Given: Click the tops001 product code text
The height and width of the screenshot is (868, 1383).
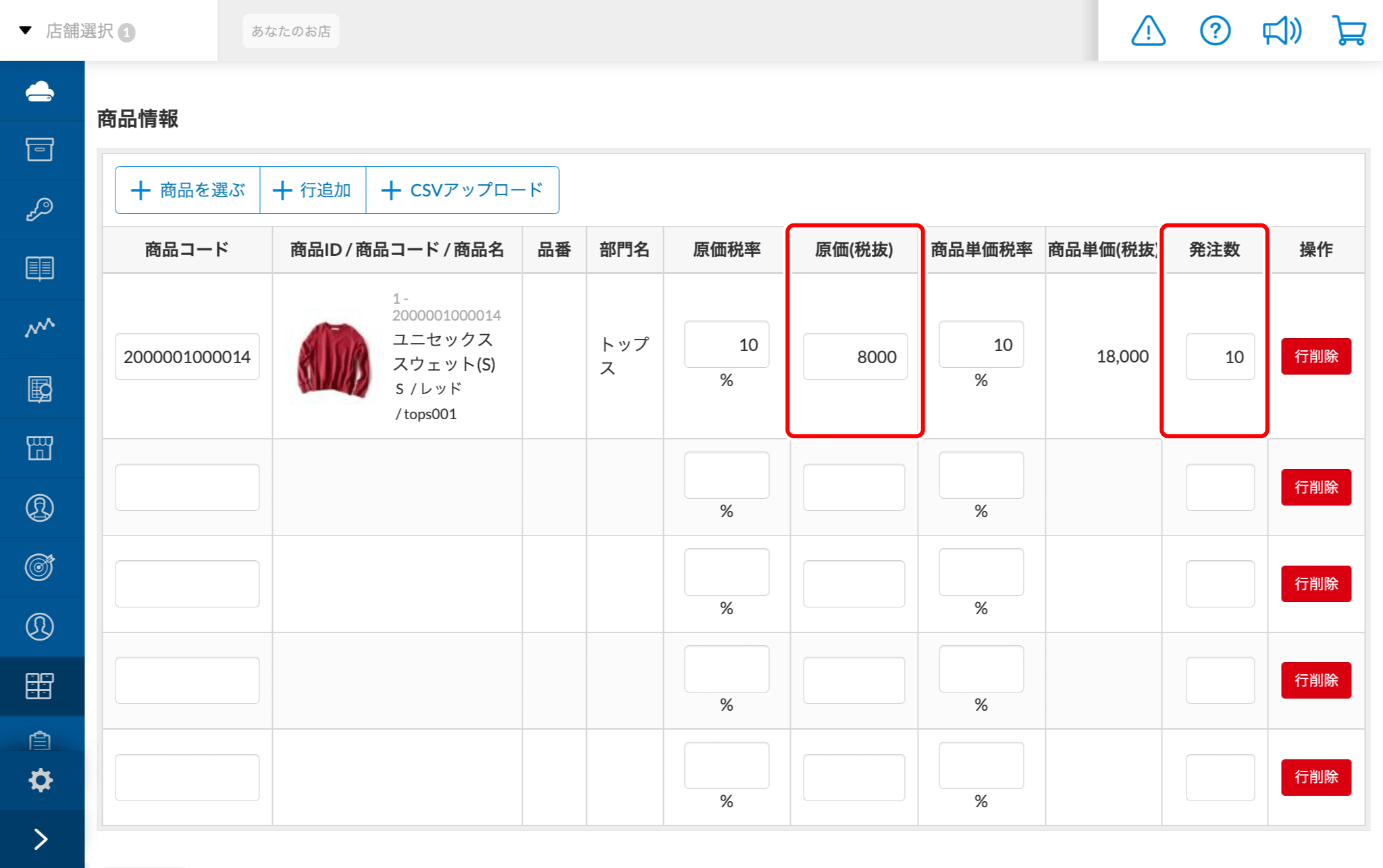Looking at the screenshot, I should click(x=430, y=414).
